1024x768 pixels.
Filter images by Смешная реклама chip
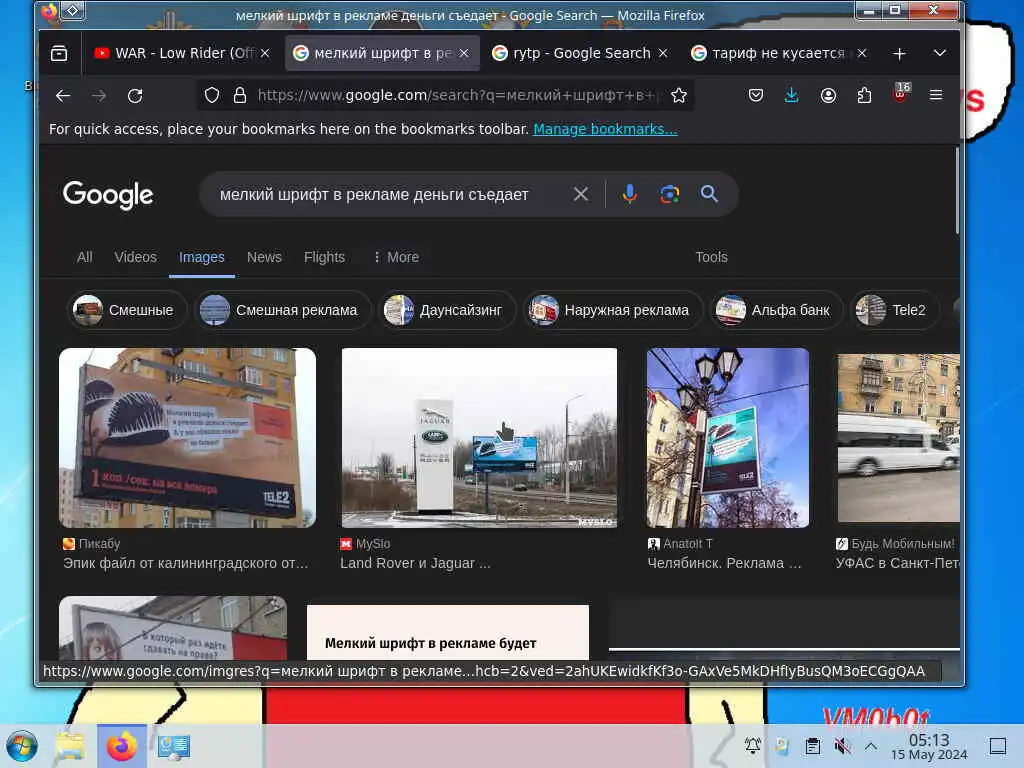click(x=281, y=310)
